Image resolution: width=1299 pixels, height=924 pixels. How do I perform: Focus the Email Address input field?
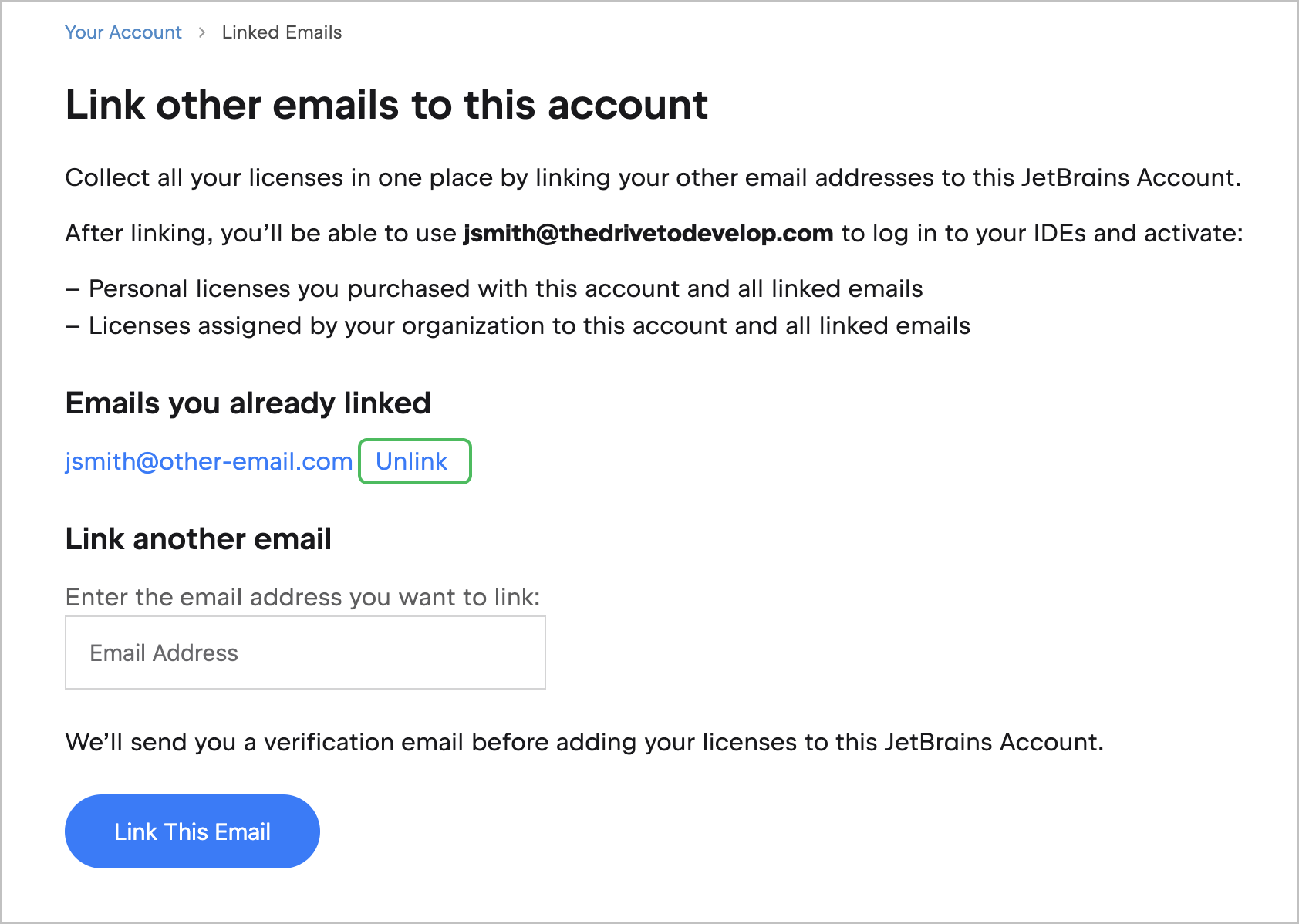point(305,653)
